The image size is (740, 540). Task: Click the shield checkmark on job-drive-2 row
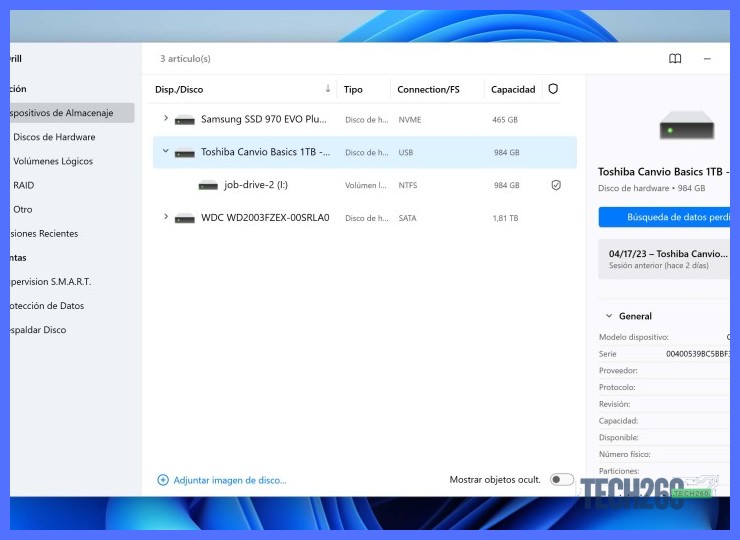pyautogui.click(x=556, y=185)
